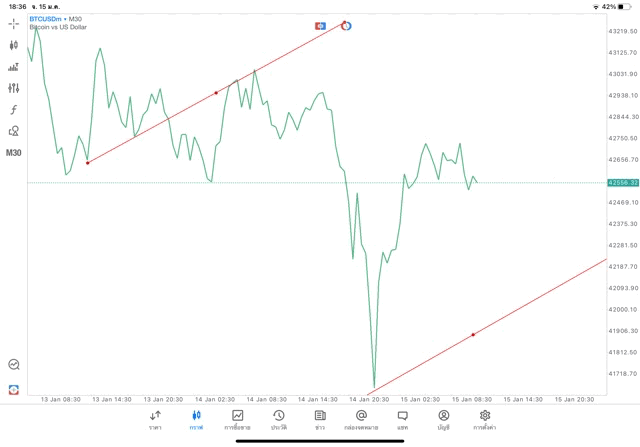The height and width of the screenshot is (447, 640).
Task: Open the การตั้งค่า (Settings) tab
Action: click(x=485, y=419)
